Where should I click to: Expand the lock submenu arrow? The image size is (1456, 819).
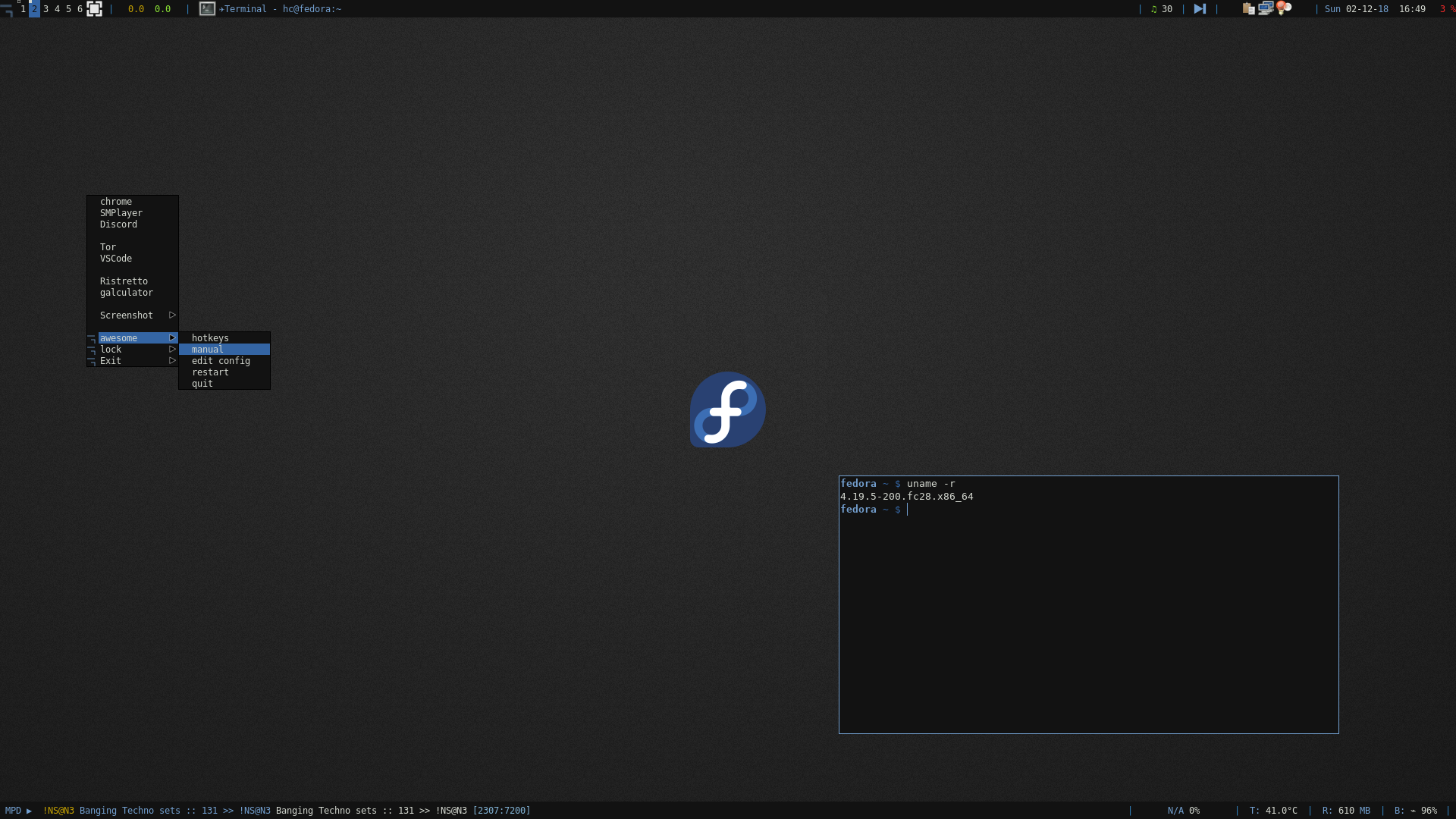[172, 350]
